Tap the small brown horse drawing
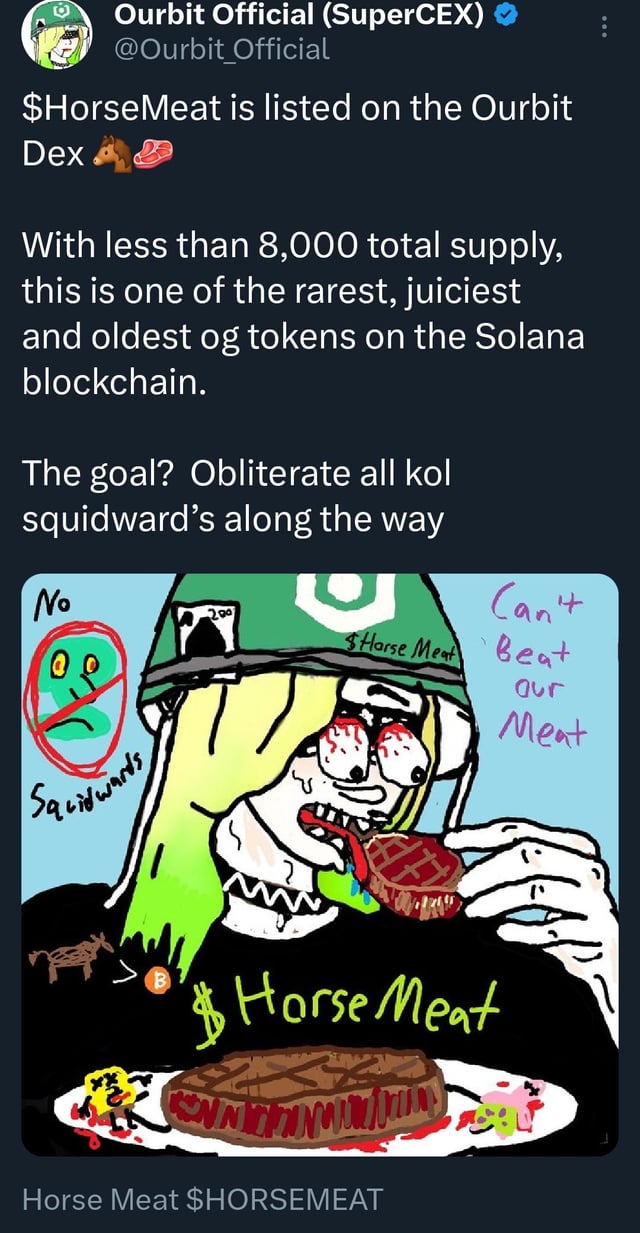 [x=72, y=957]
